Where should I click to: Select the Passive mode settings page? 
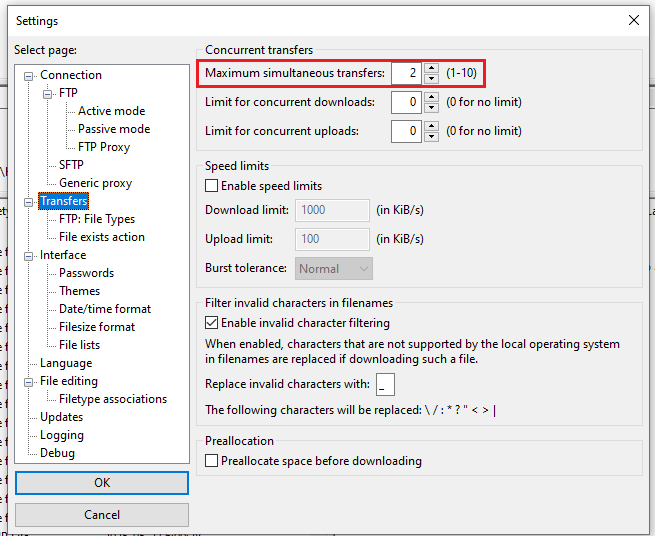tap(114, 129)
